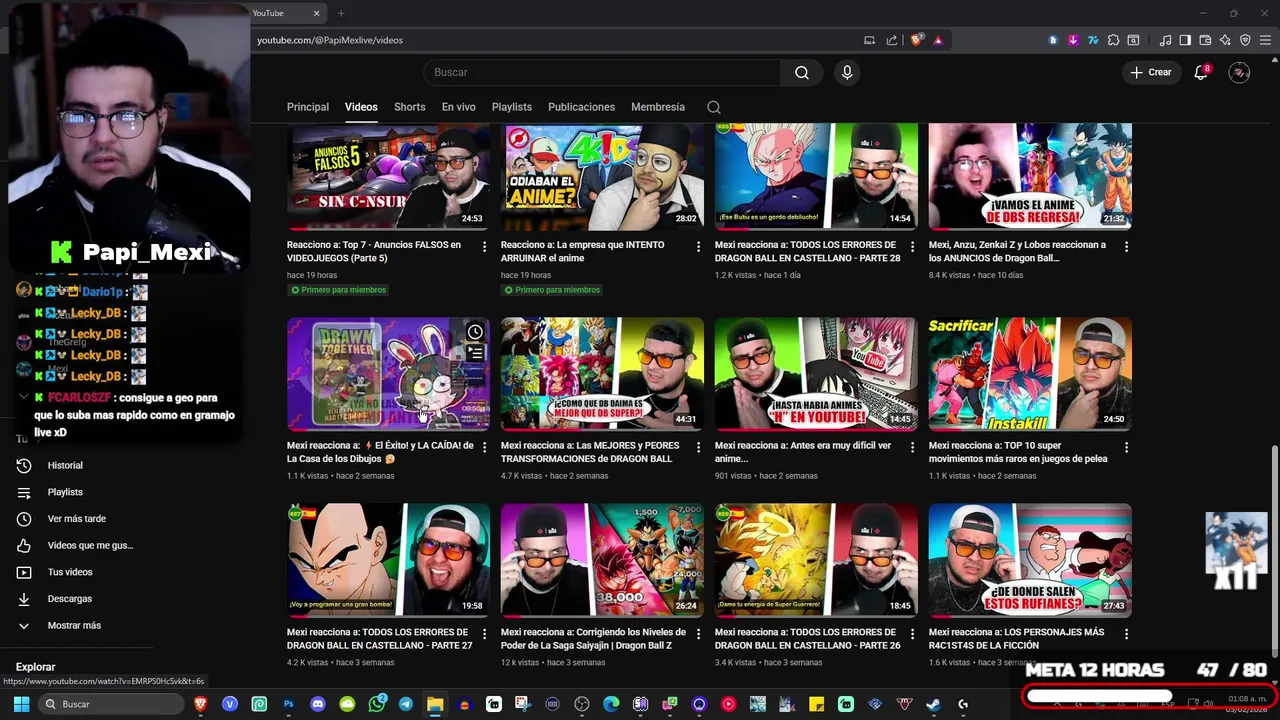The height and width of the screenshot is (720, 1280).
Task: Open the YouTube account avatar menu
Action: 1239,72
